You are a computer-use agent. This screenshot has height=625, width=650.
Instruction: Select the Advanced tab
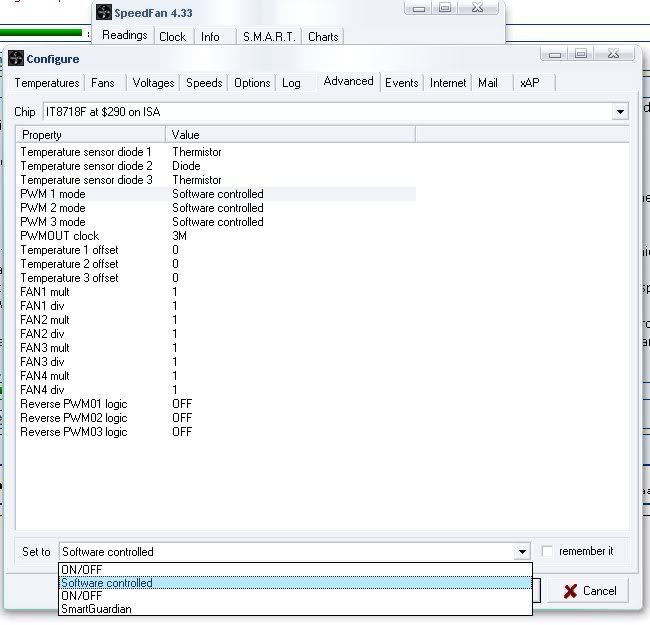pyautogui.click(x=349, y=81)
